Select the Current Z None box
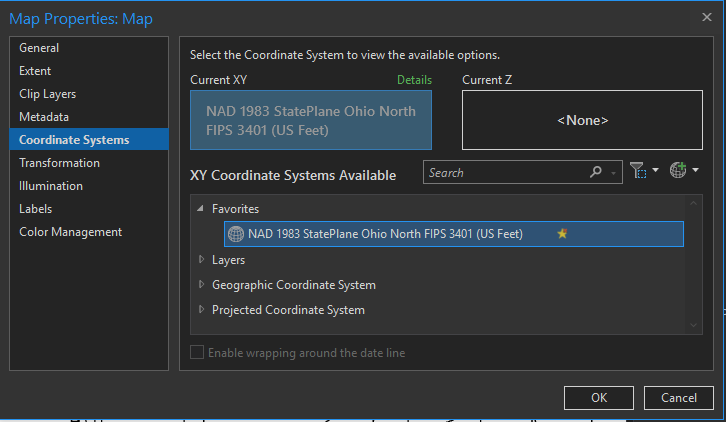726x422 pixels. coord(582,120)
